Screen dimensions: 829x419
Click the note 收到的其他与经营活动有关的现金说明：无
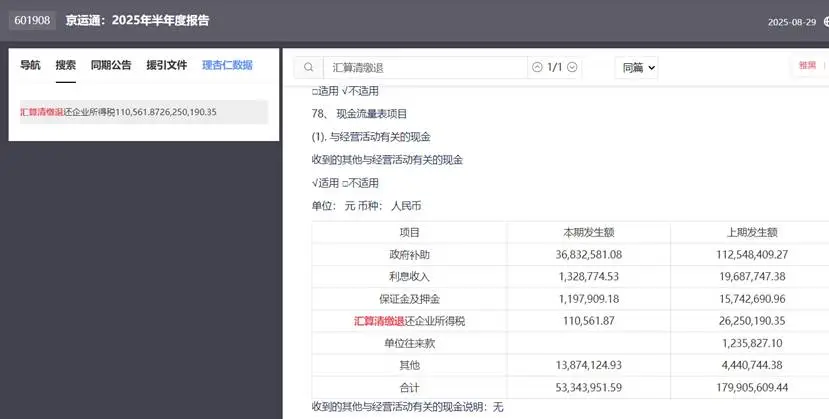click(x=408, y=407)
